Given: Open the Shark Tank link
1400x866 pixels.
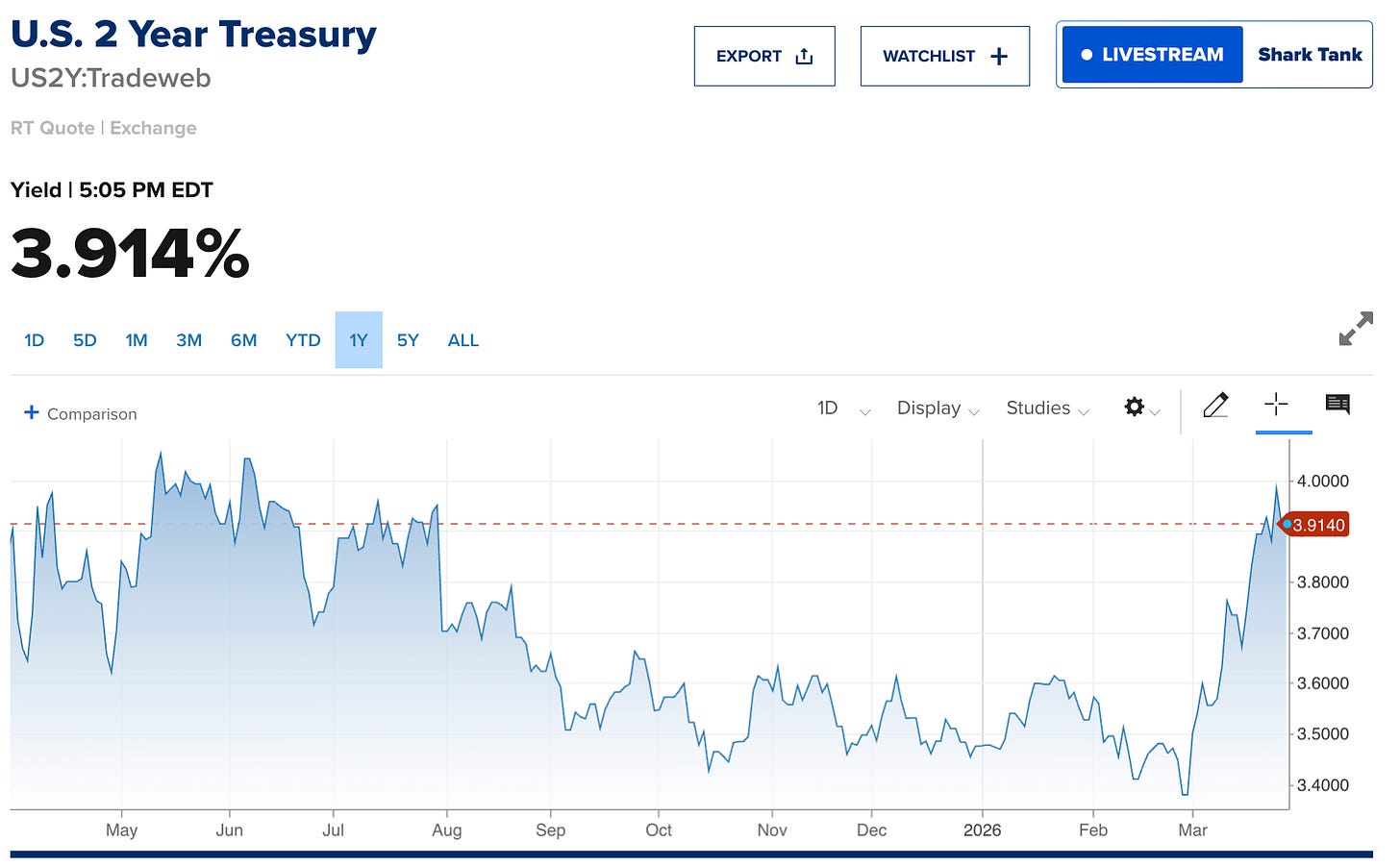Looking at the screenshot, I should pyautogui.click(x=1309, y=55).
